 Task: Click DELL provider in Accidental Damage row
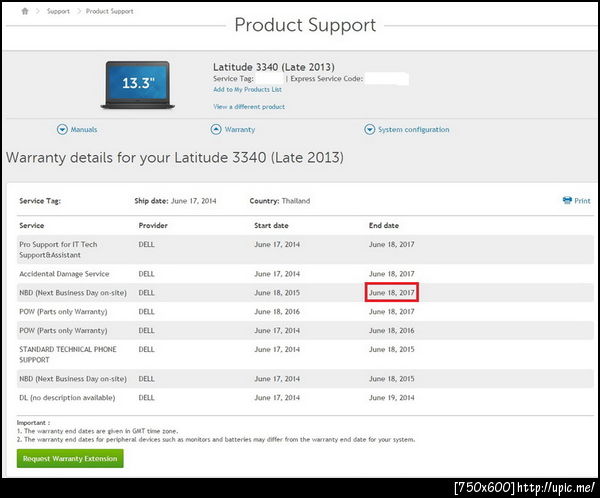click(x=147, y=274)
